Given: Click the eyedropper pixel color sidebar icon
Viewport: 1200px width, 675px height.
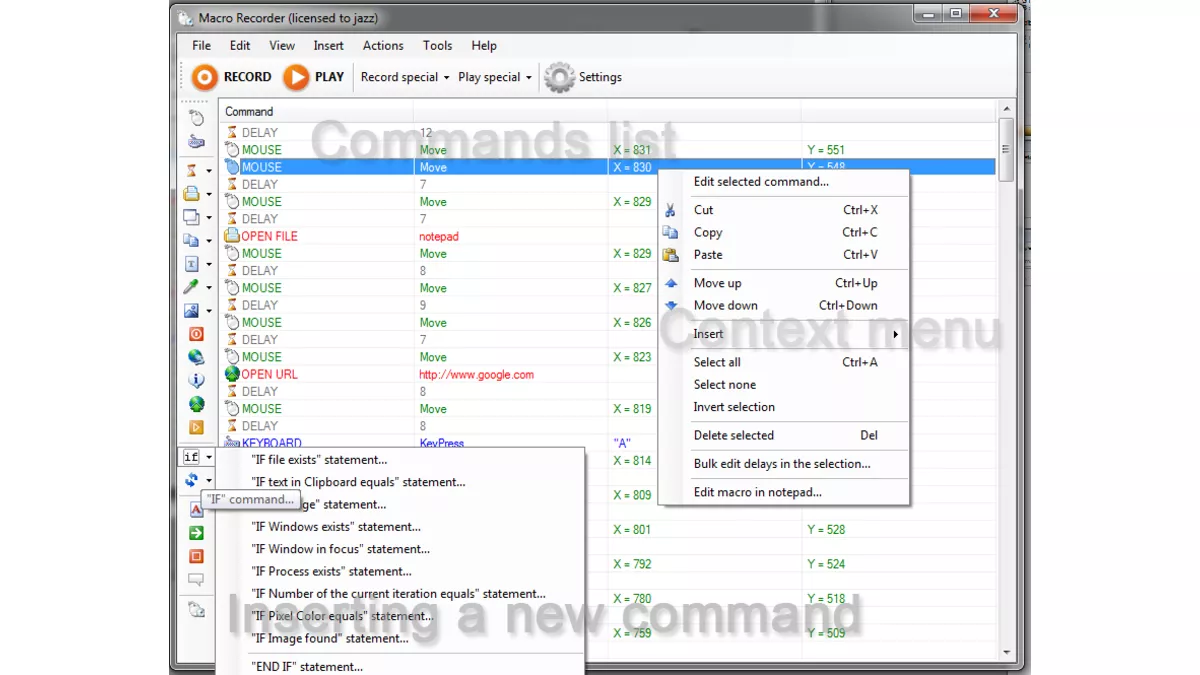Looking at the screenshot, I should tap(192, 287).
